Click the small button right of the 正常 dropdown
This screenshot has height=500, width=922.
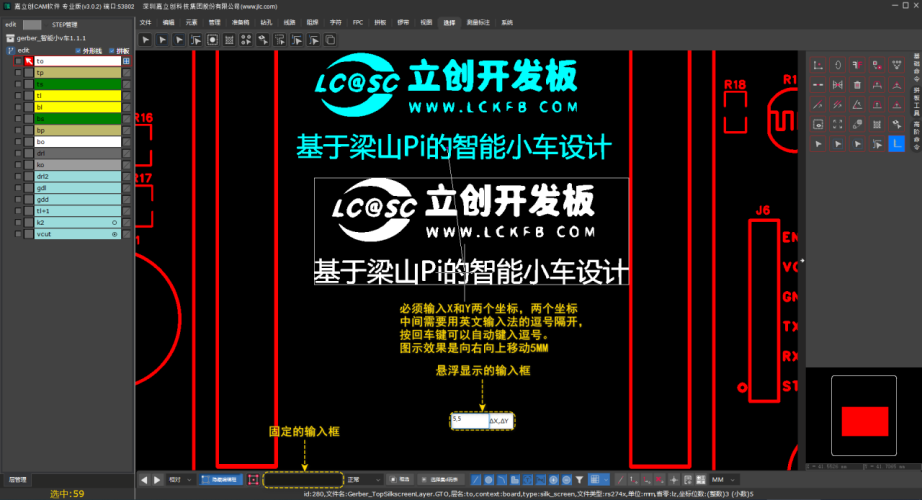point(400,479)
